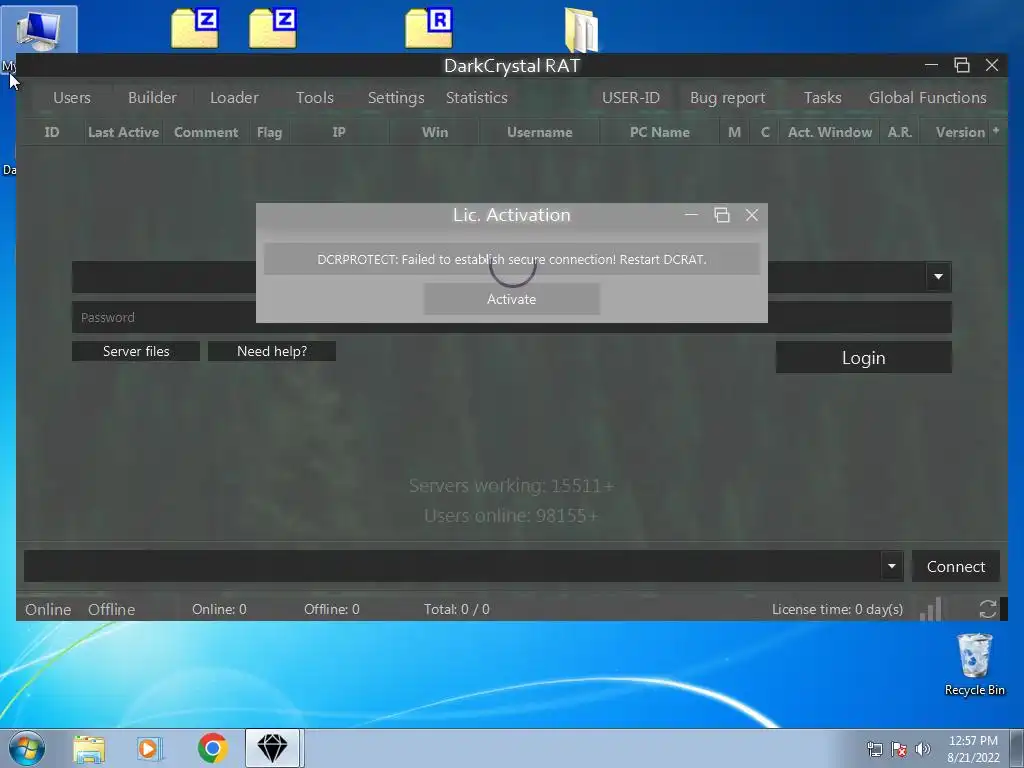The width and height of the screenshot is (1024, 768).
Task: Expand the login account dropdown arrow
Action: tap(938, 276)
